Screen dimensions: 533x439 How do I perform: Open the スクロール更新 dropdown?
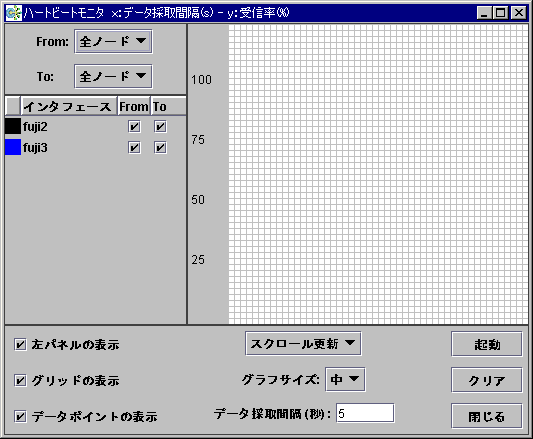tap(303, 343)
